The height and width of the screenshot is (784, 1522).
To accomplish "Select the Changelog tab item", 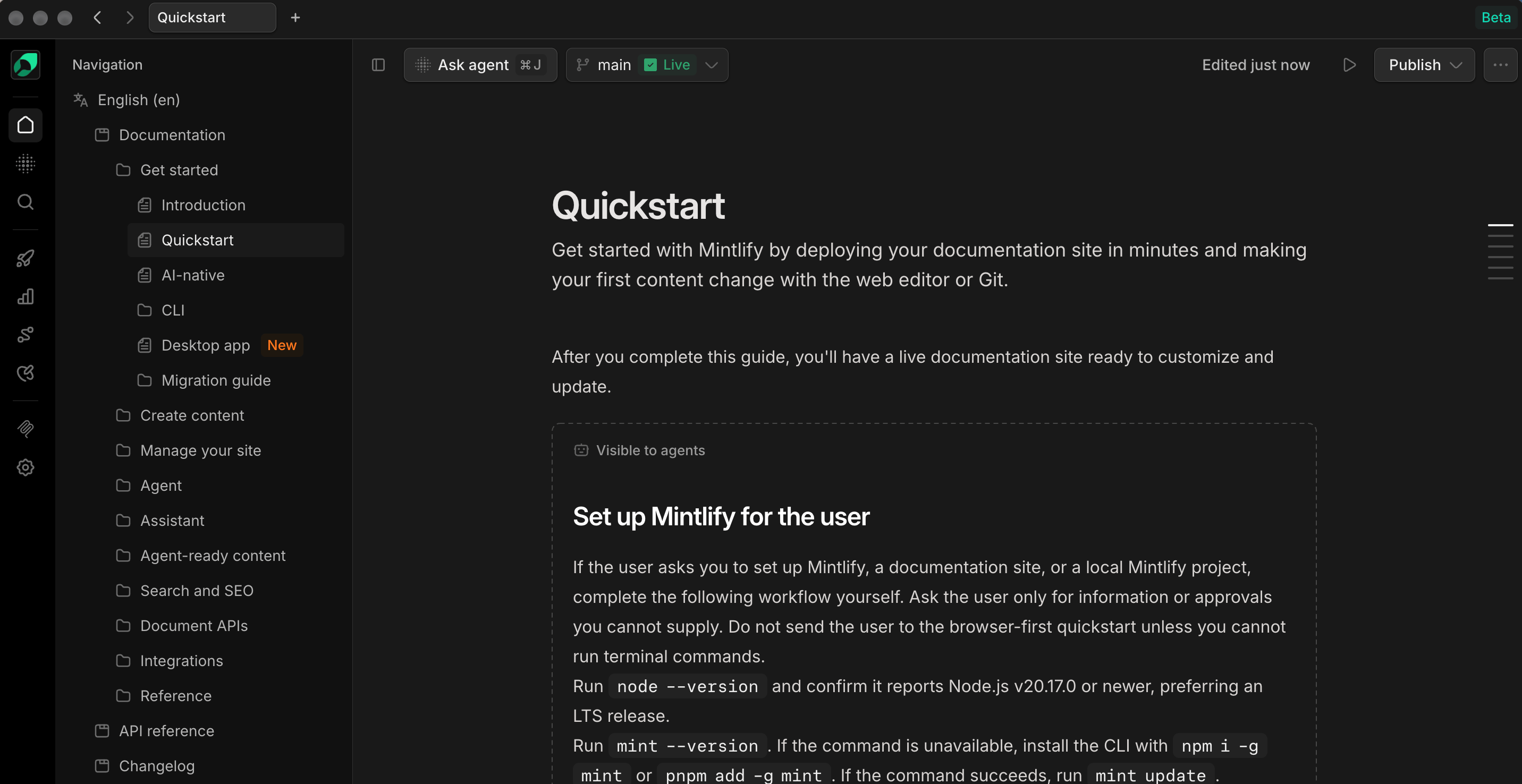I will tap(146, 766).
